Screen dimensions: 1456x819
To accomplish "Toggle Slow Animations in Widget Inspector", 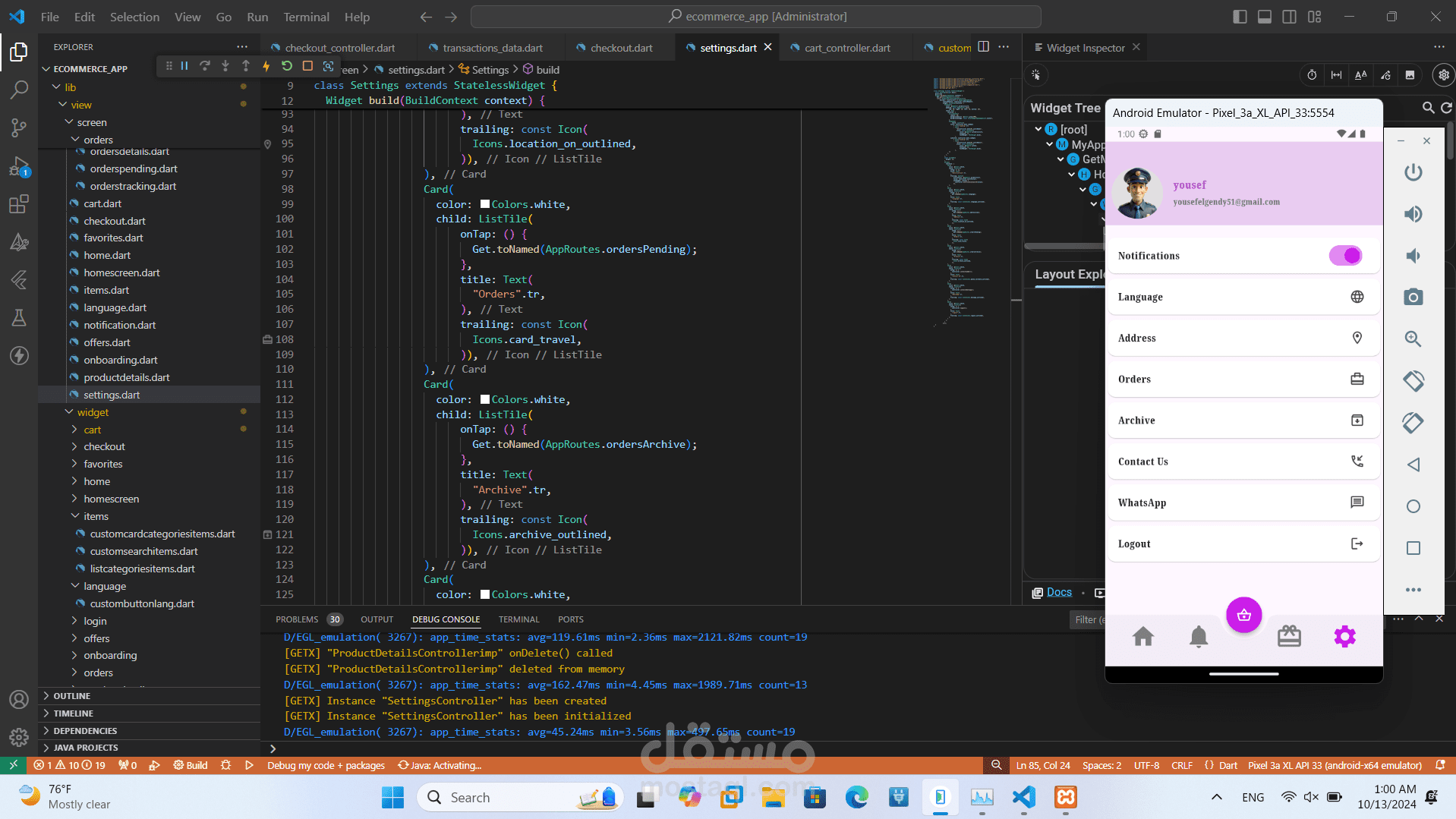I will pyautogui.click(x=1312, y=75).
